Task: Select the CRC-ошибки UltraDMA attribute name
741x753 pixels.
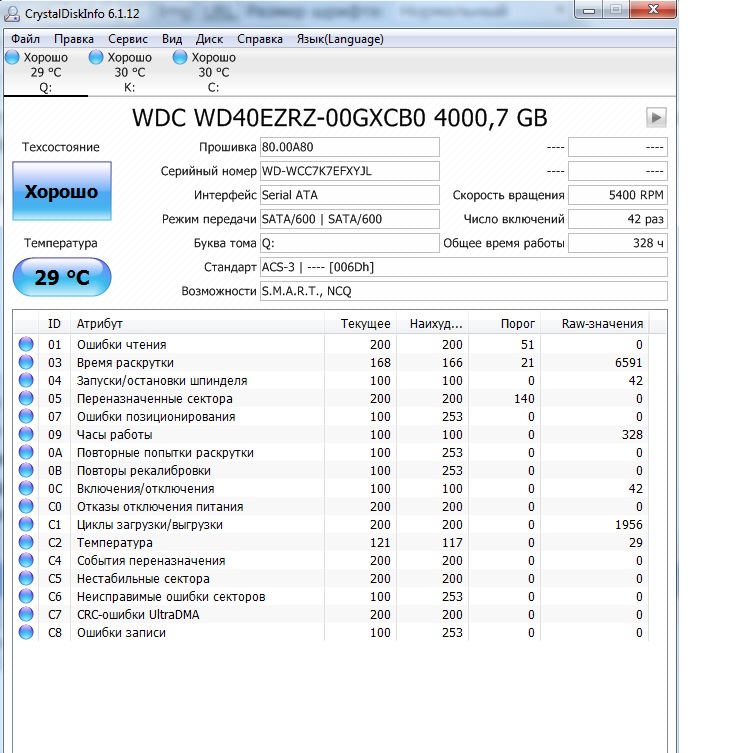Action: pyautogui.click(x=138, y=615)
